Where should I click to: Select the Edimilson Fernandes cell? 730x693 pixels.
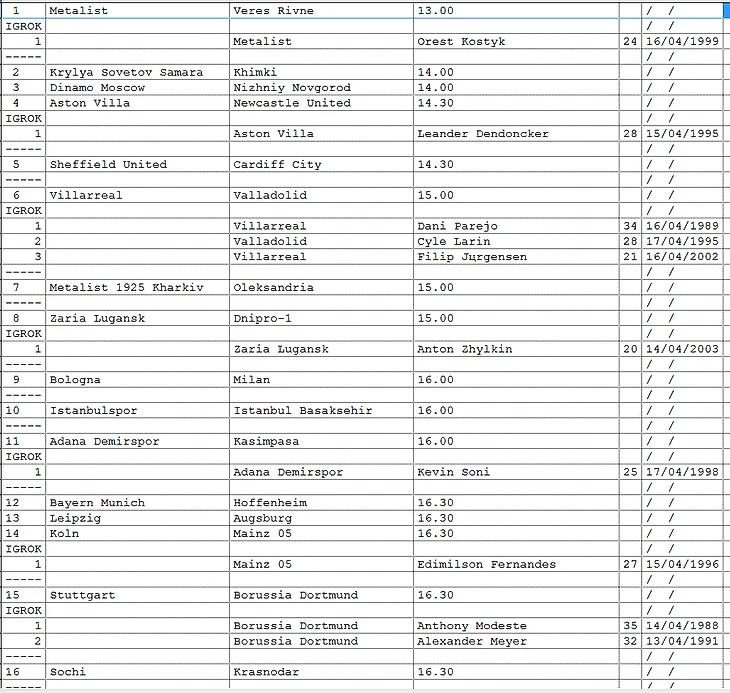[x=516, y=564]
